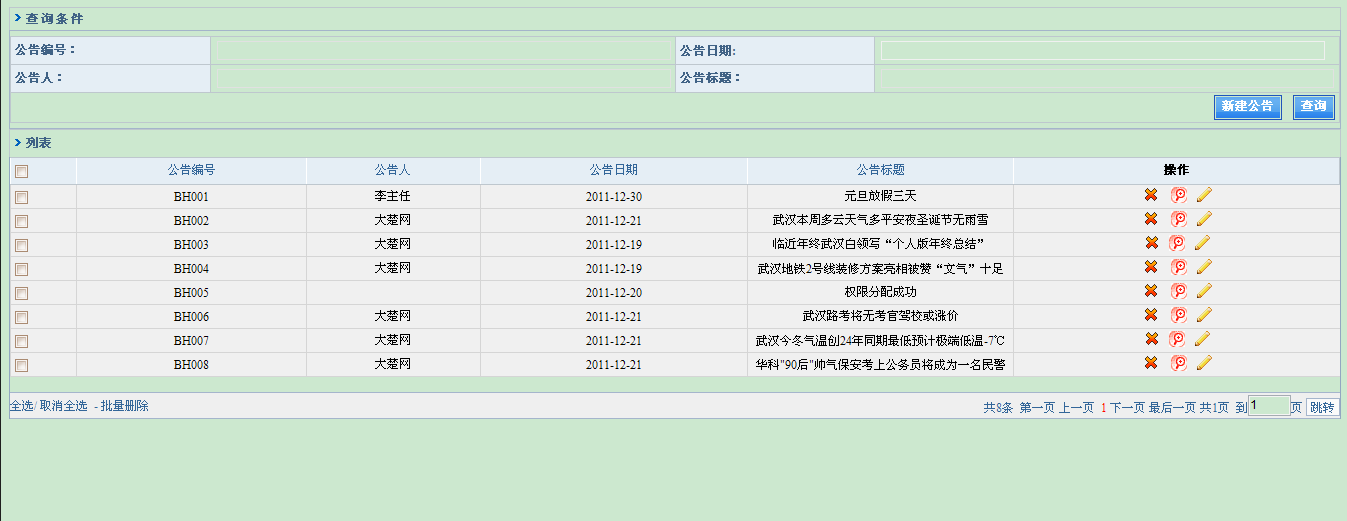Edit announcement BH004
Image resolution: width=1347 pixels, height=521 pixels.
pyautogui.click(x=1203, y=267)
